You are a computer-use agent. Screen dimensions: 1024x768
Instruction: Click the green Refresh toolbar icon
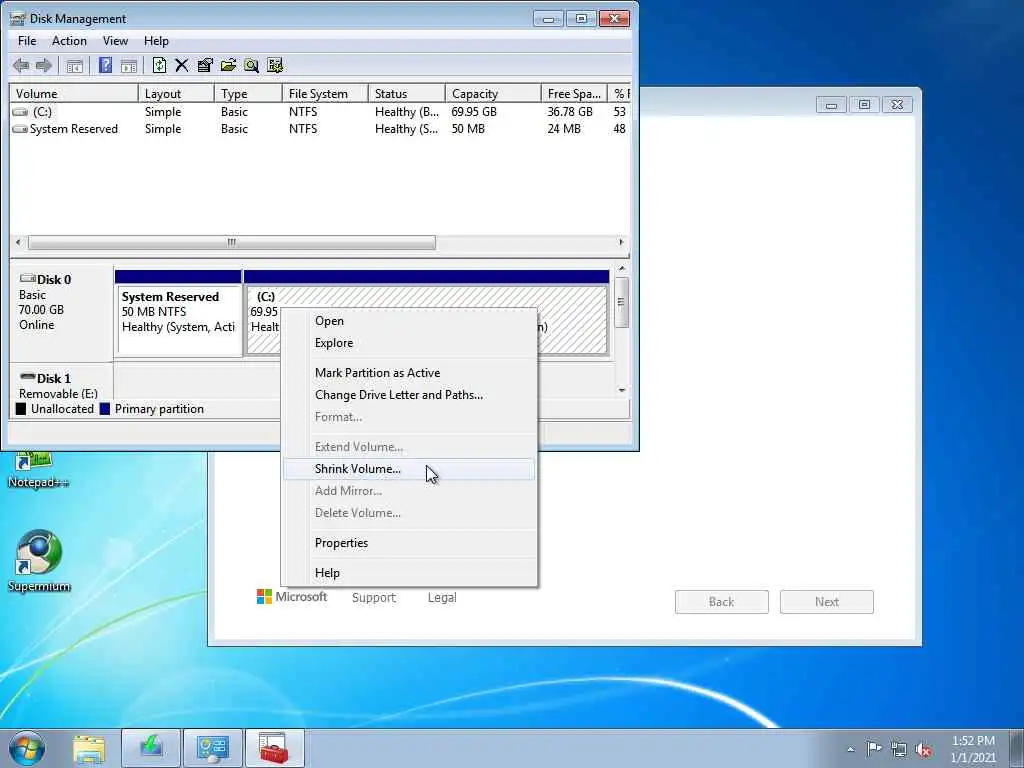[159, 65]
